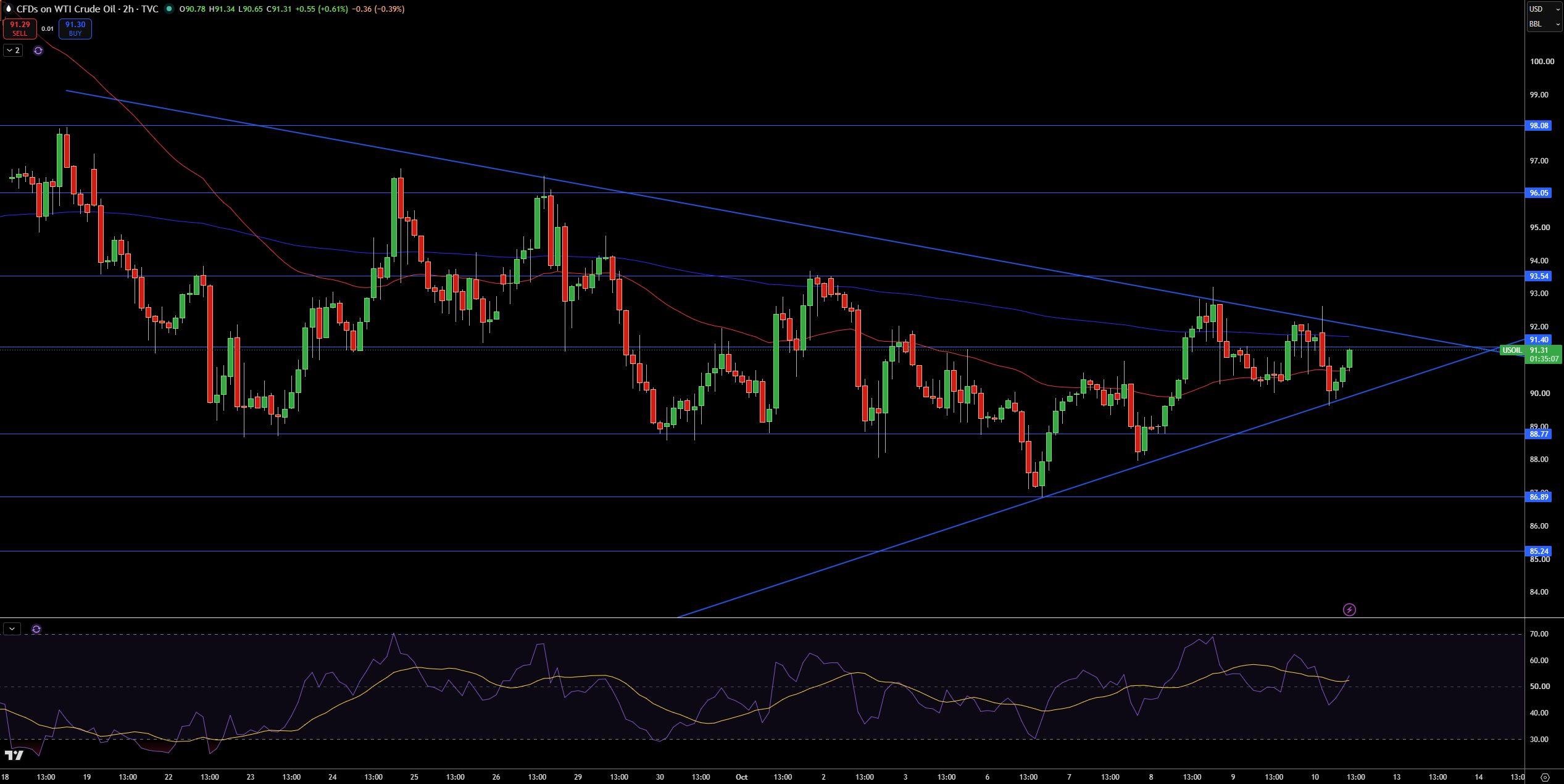Viewport: 1564px width, 784px height.
Task: Click the 0.01 spread value
Action: (48, 28)
